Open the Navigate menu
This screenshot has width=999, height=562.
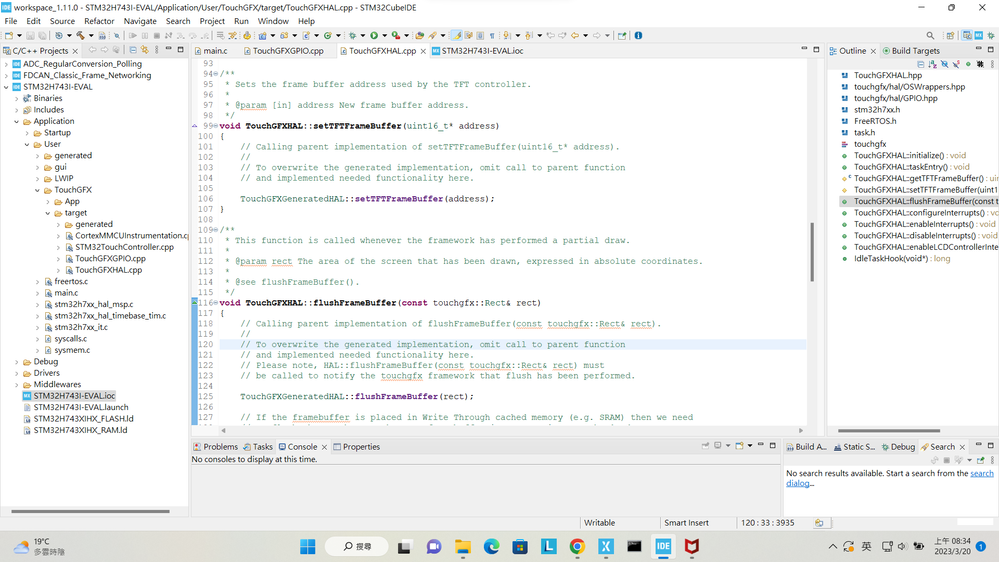coord(140,21)
